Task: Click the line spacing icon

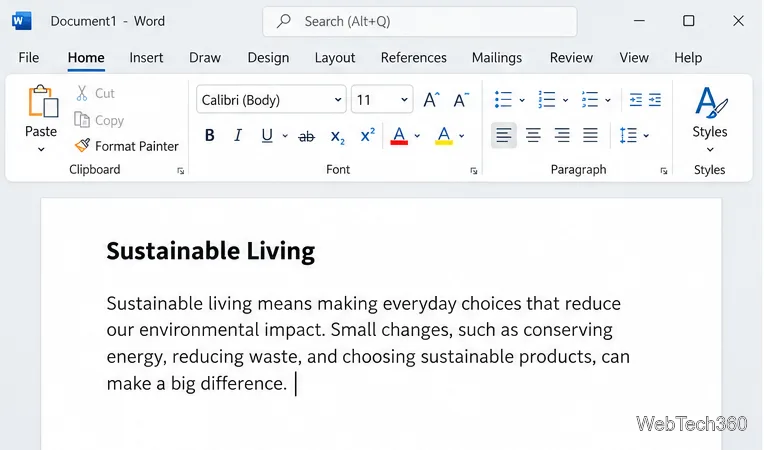Action: 628,135
